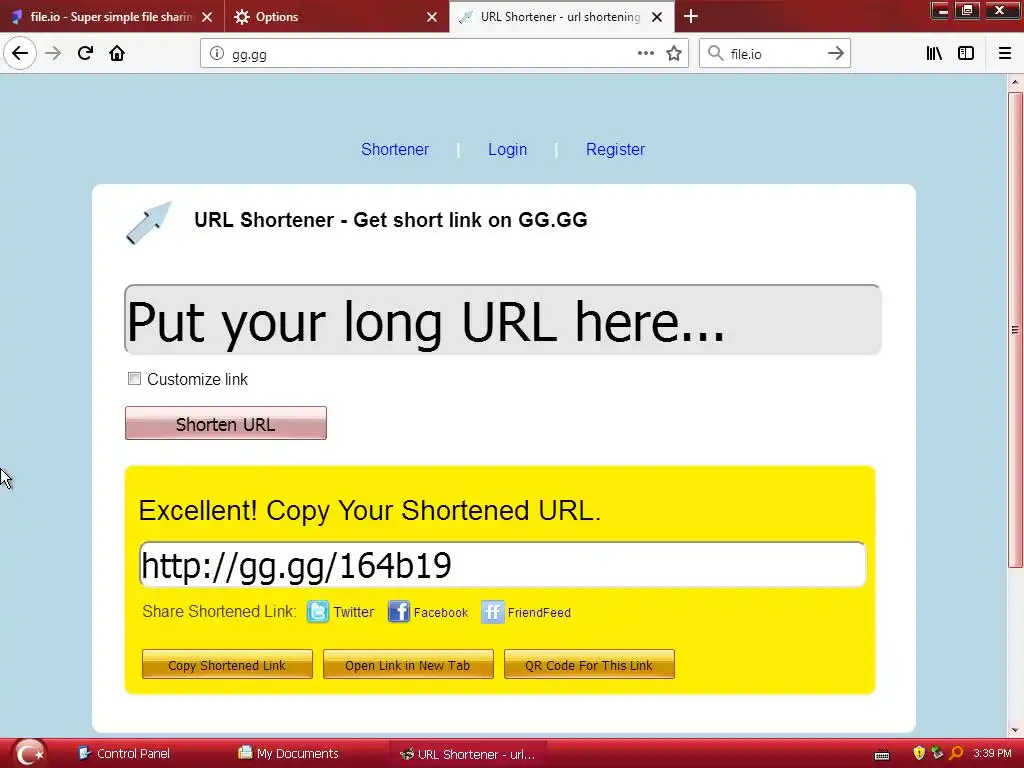The image size is (1024, 768).
Task: Click Copy Shortened Link button
Action: click(227, 665)
